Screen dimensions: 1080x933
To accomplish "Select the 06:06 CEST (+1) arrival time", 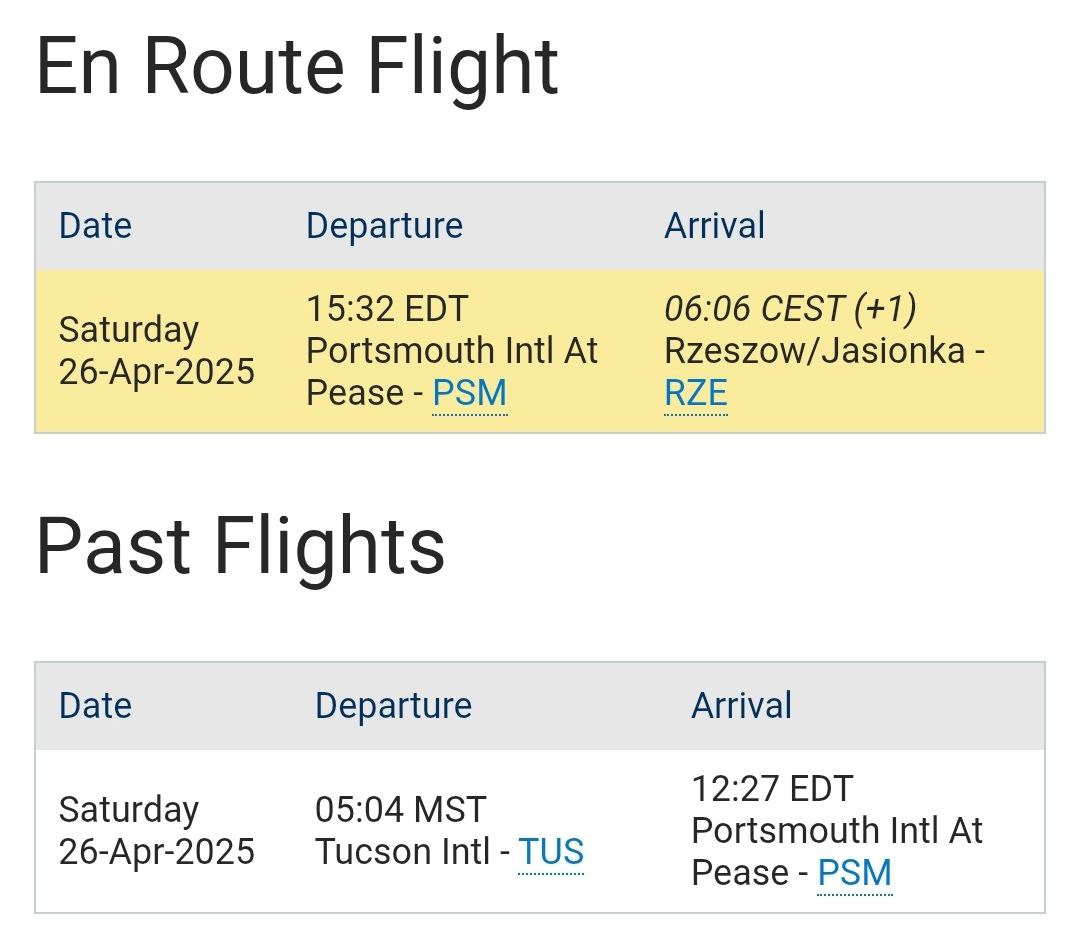I will 790,309.
